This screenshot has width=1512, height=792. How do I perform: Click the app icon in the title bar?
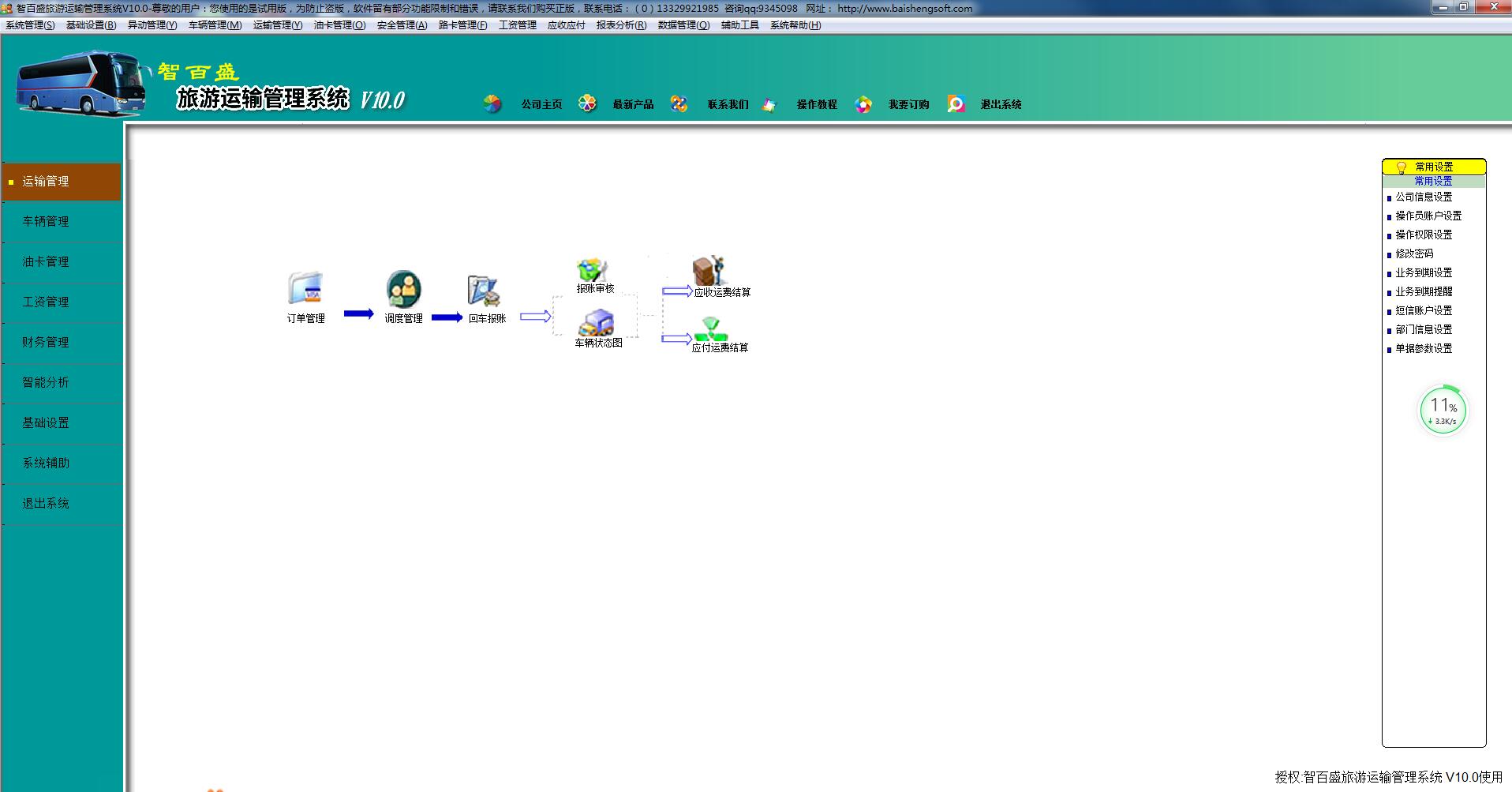[7, 9]
